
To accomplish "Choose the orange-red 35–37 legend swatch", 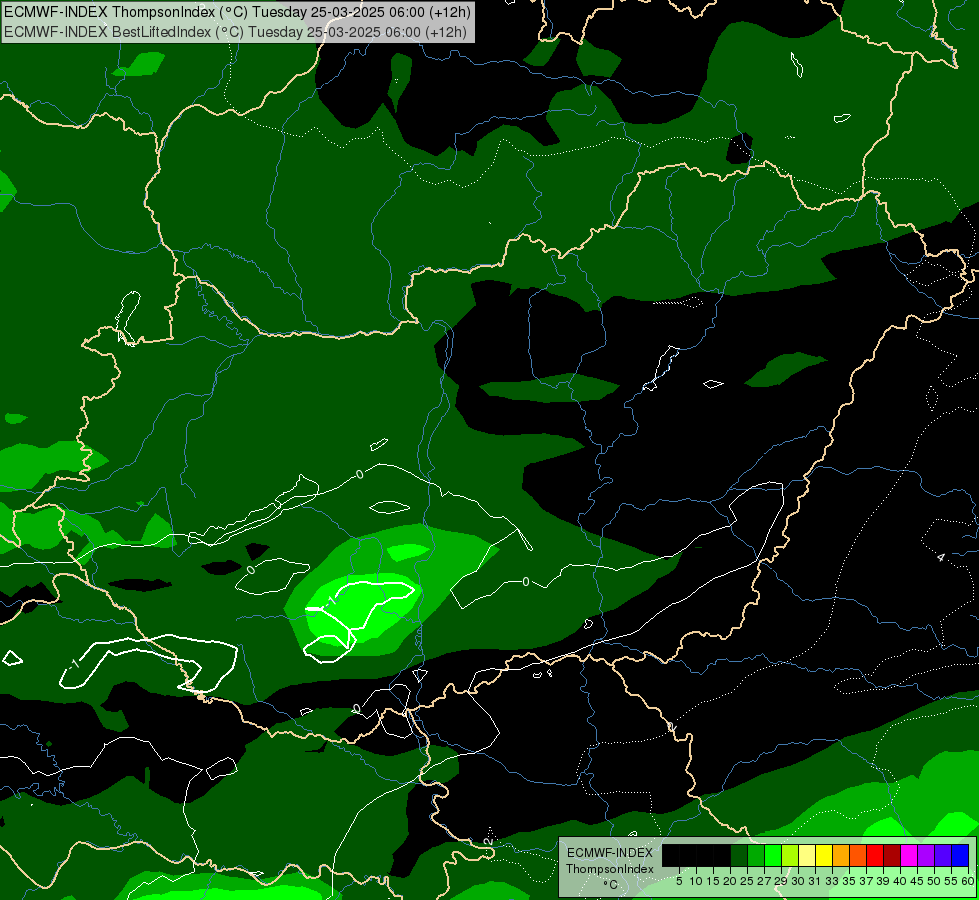I will coord(858,855).
